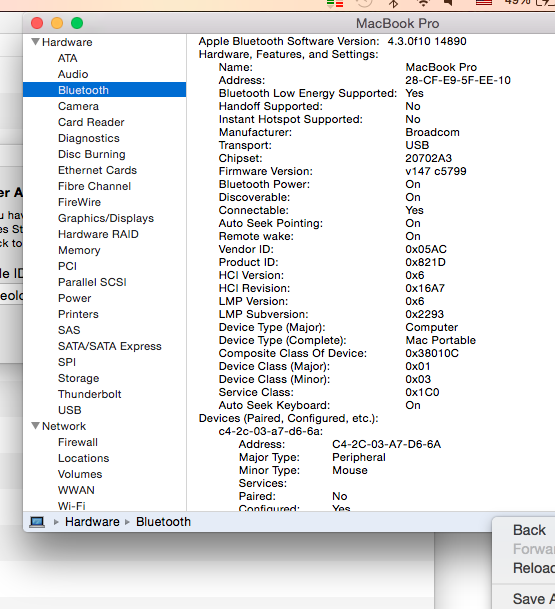Show Printers information
555x609 pixels.
click(78, 314)
